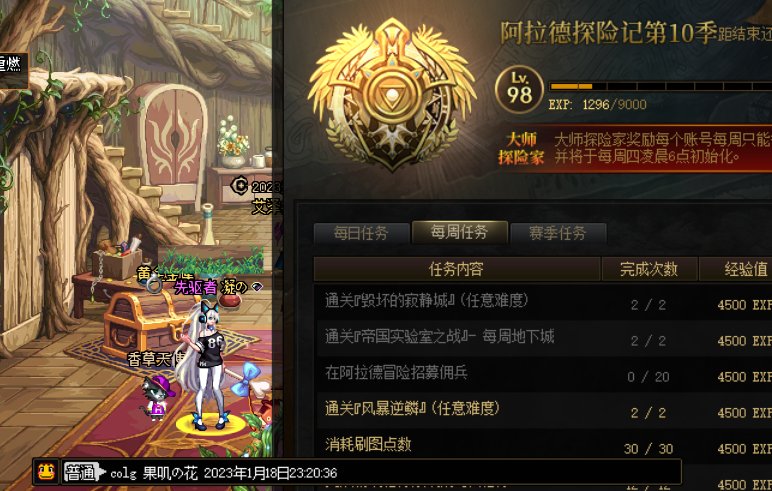The width and height of the screenshot is (772, 491).
Task: Open the 赛季任务 tab
Action: point(557,233)
